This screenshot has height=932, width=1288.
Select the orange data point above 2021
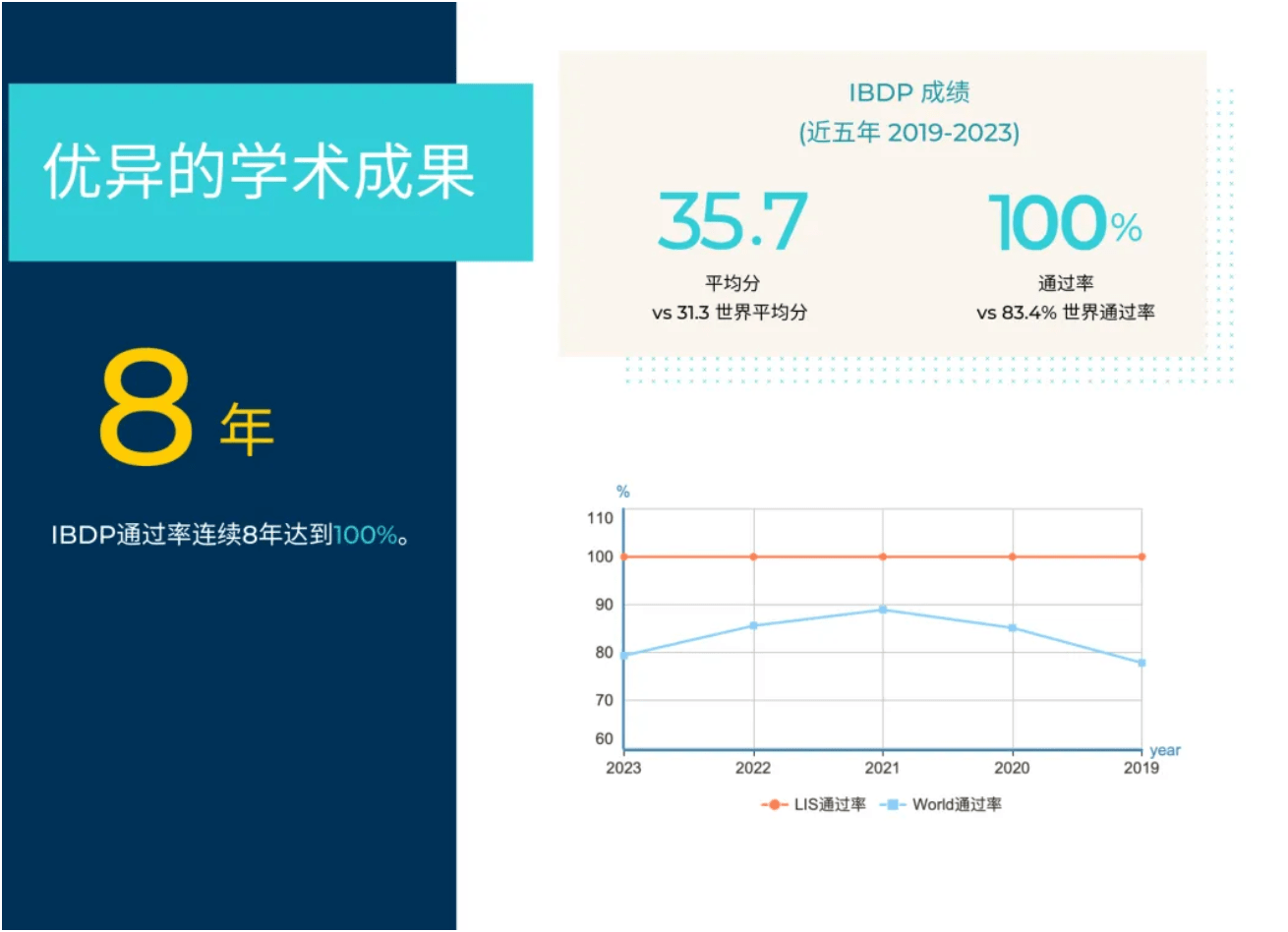pos(884,555)
